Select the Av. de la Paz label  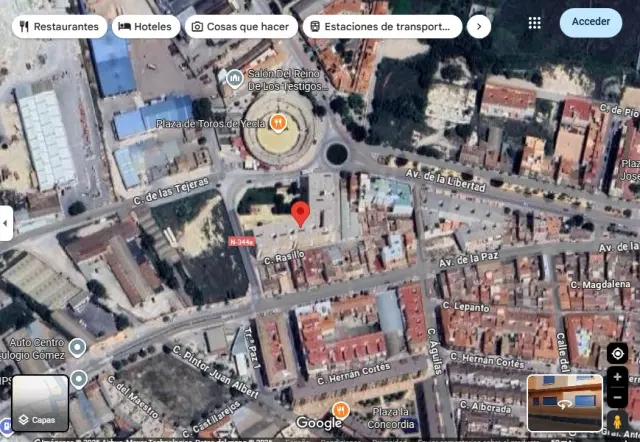469,259
